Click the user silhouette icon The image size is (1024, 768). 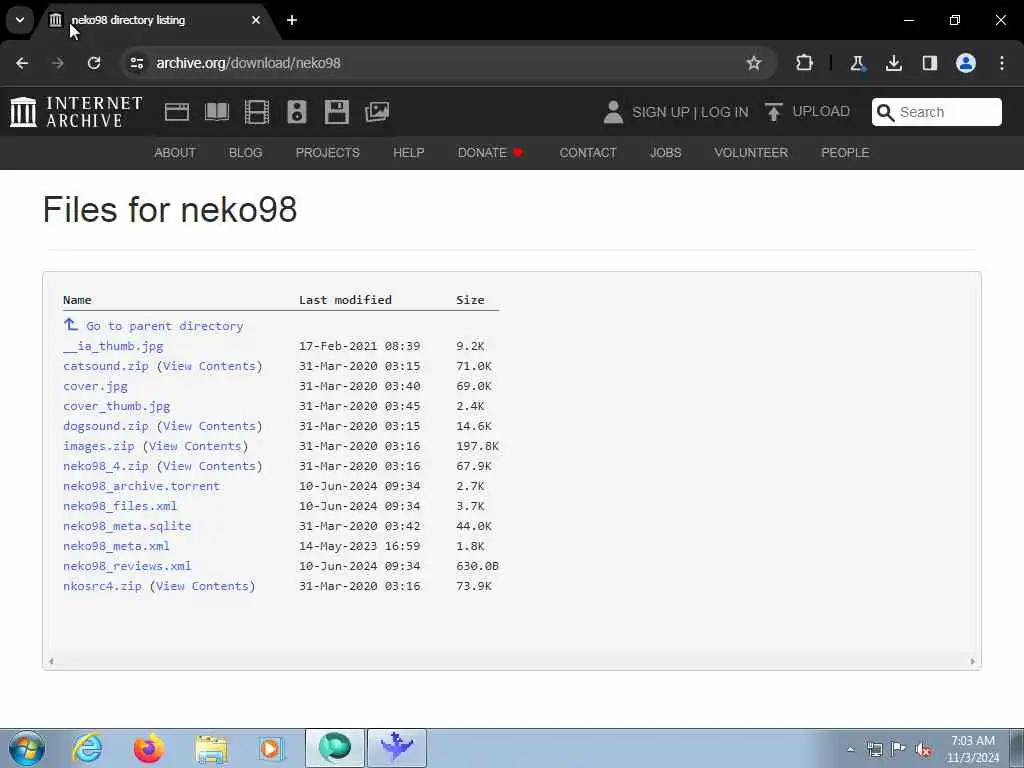[x=613, y=112]
